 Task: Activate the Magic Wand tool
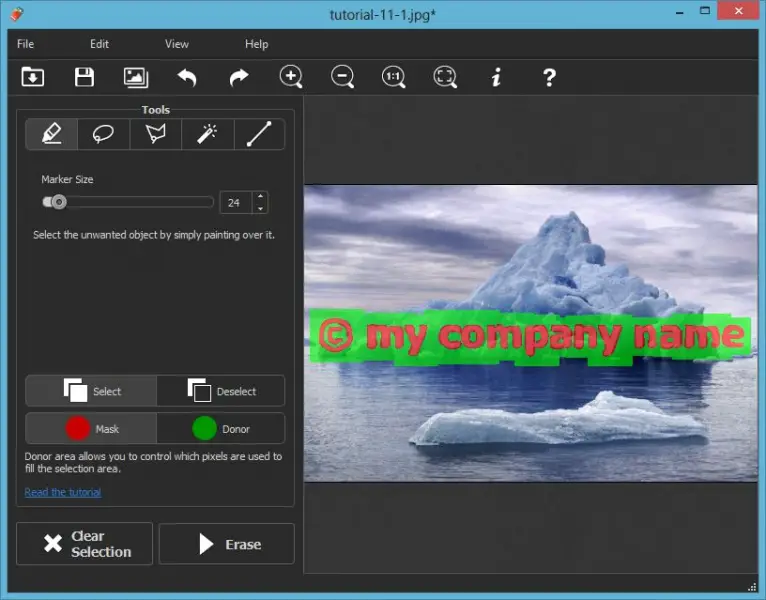point(207,134)
